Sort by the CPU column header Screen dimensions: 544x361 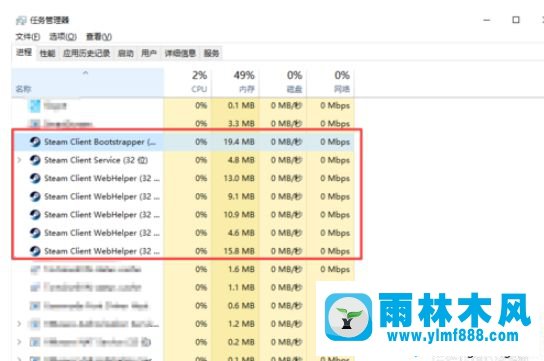(x=187, y=83)
